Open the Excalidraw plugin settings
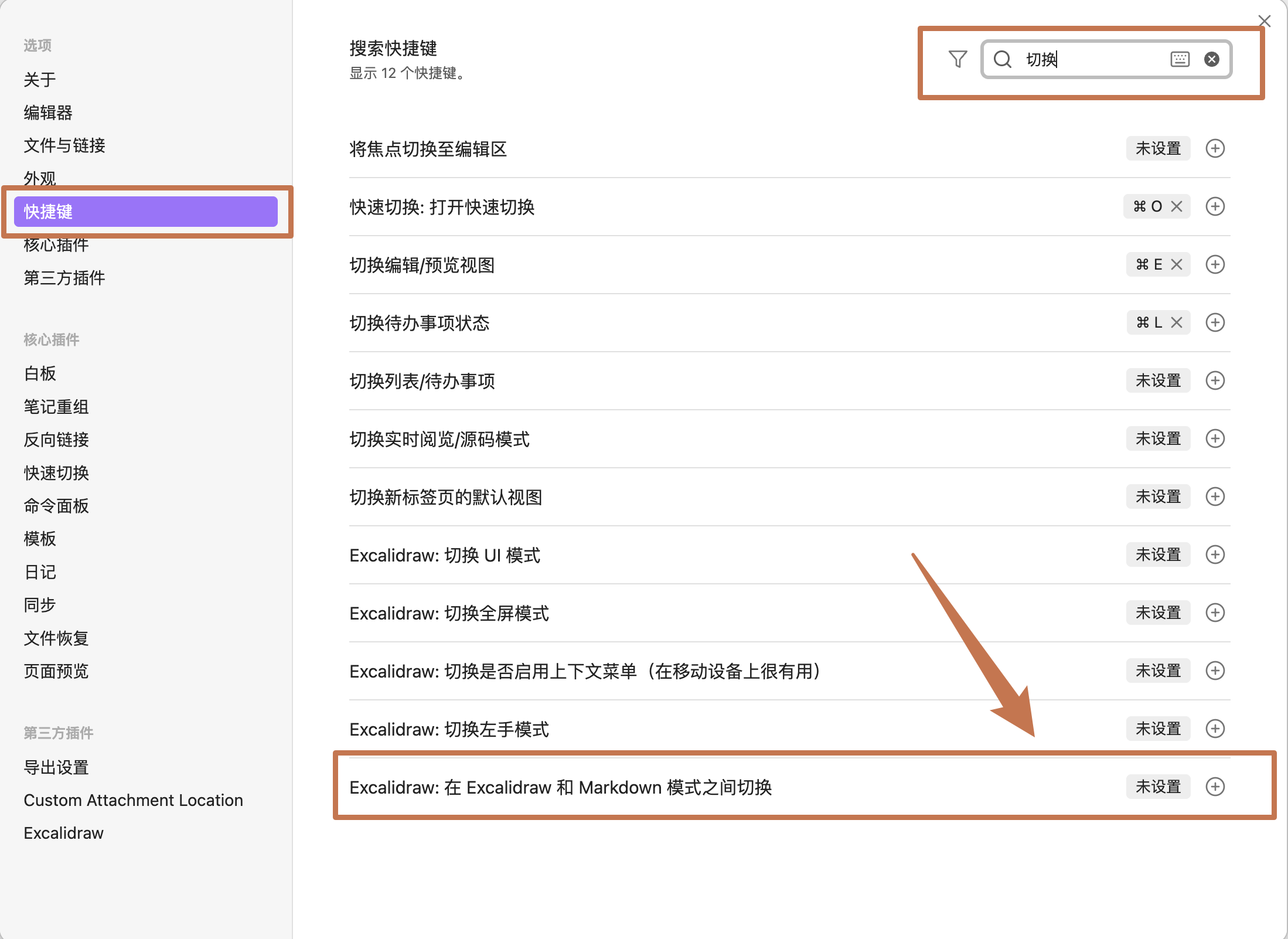This screenshot has height=939, width=1288. click(x=63, y=833)
